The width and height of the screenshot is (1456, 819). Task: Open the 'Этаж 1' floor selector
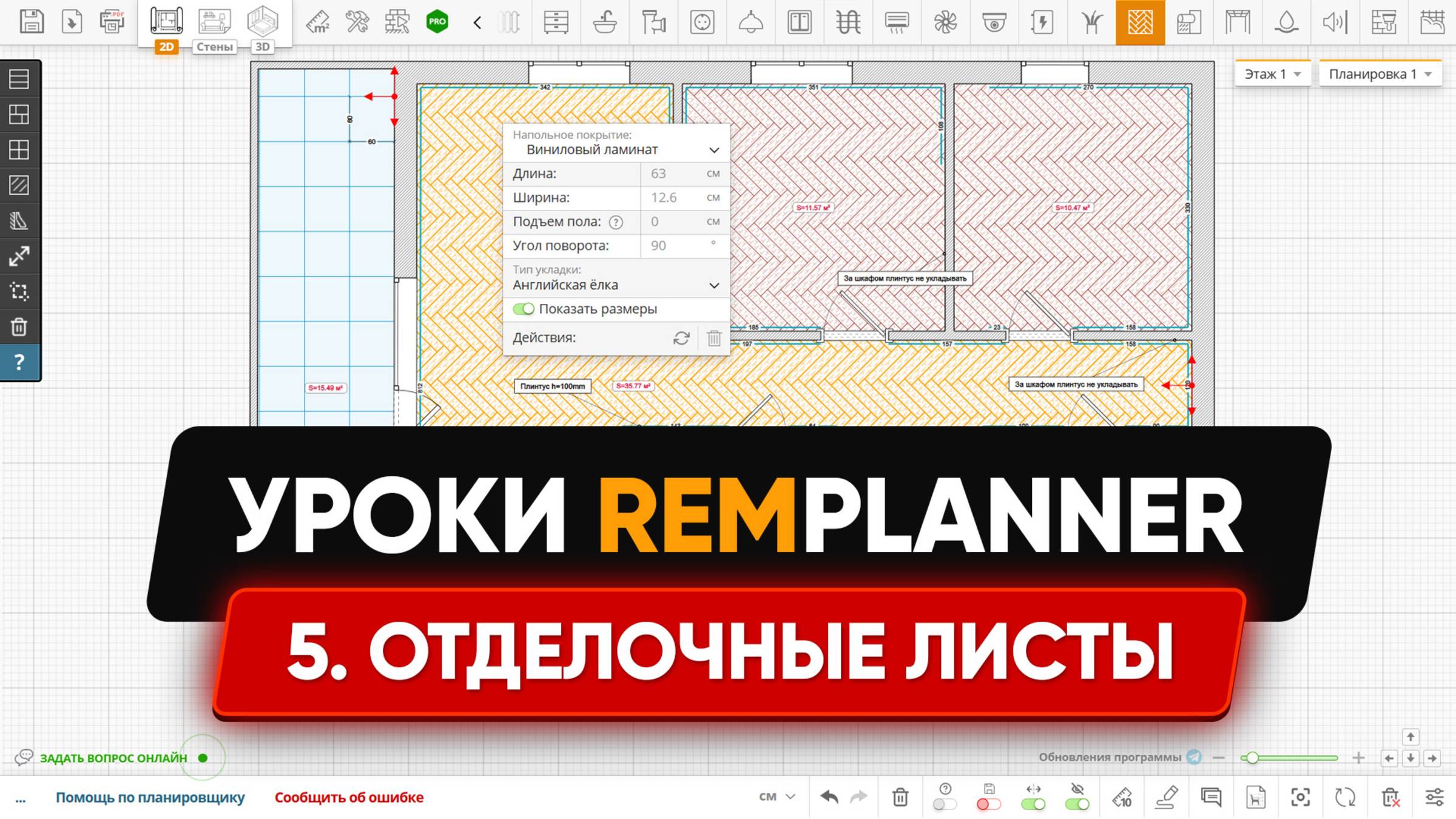click(x=1272, y=73)
